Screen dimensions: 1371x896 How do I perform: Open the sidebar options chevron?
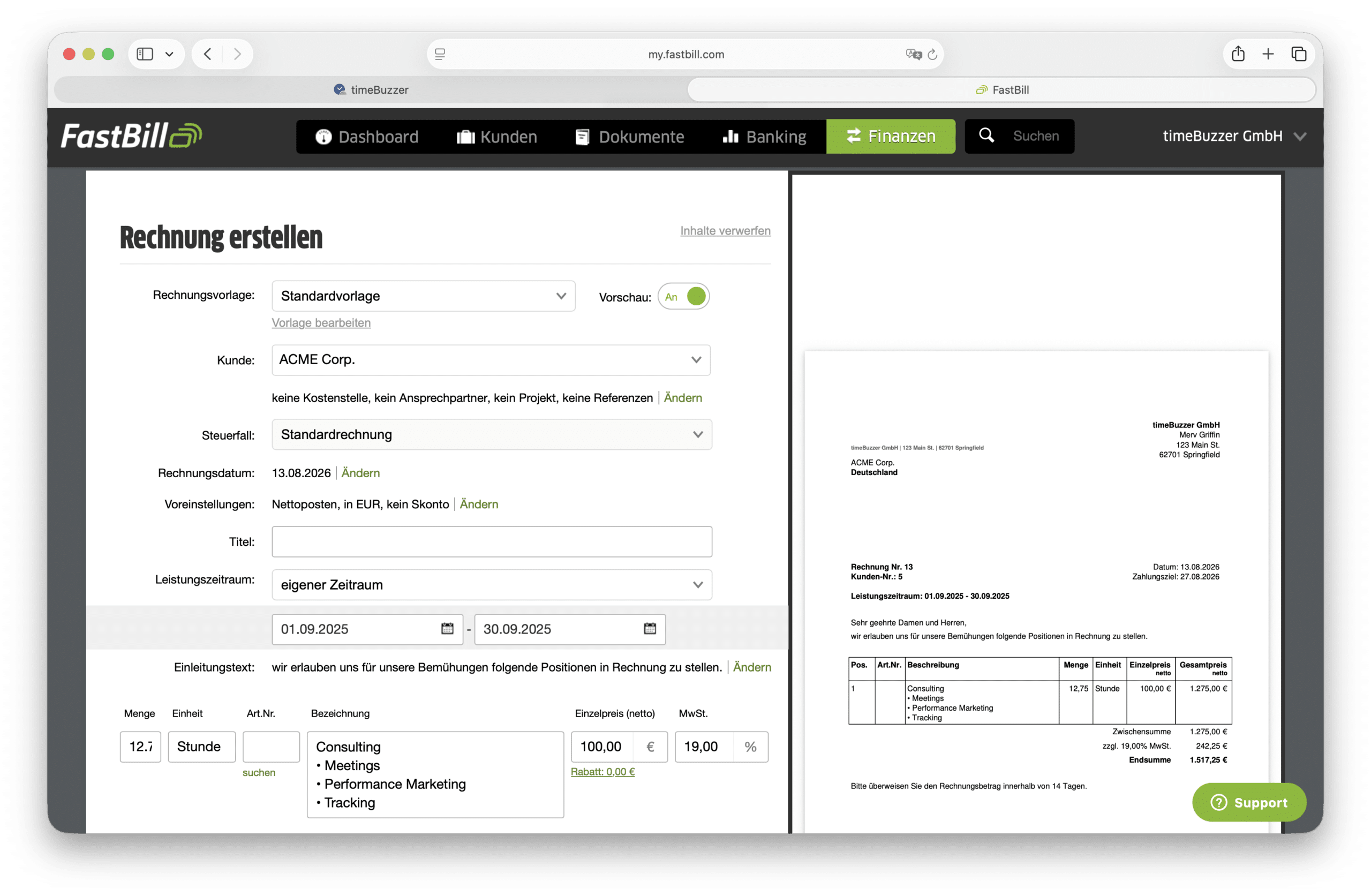[169, 54]
